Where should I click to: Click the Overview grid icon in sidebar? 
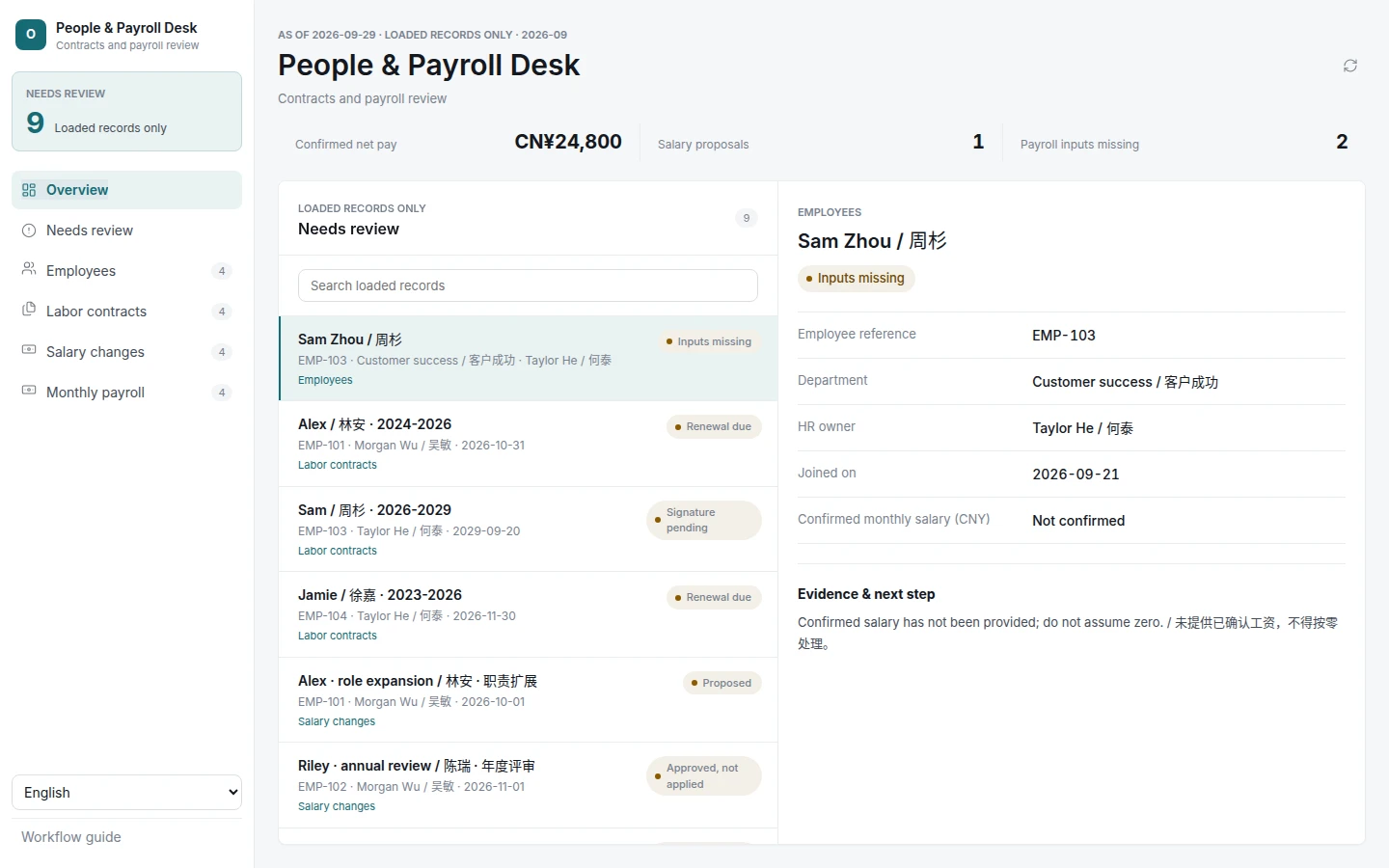[x=29, y=190]
